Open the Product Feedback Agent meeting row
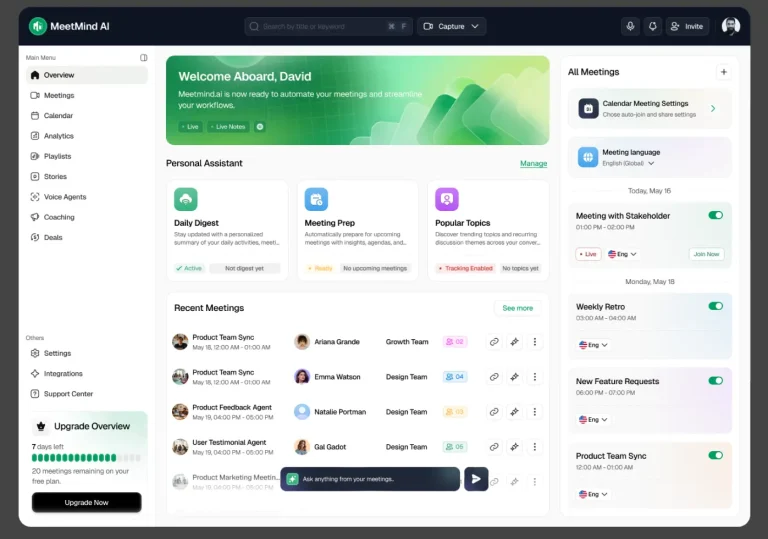This screenshot has width=768, height=539. [x=358, y=412]
